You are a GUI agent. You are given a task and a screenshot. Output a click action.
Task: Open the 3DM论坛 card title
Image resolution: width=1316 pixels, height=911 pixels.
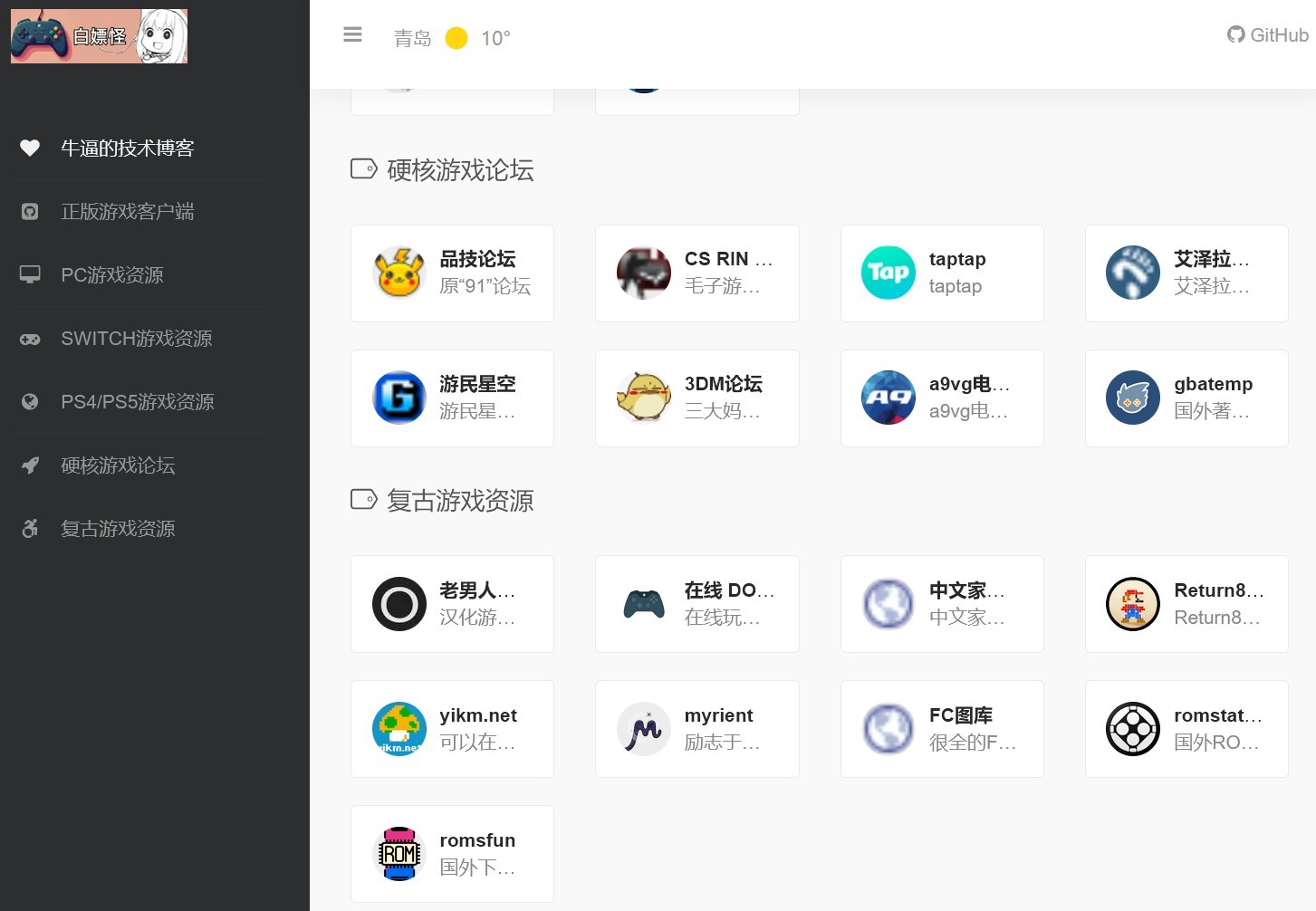pos(724,384)
